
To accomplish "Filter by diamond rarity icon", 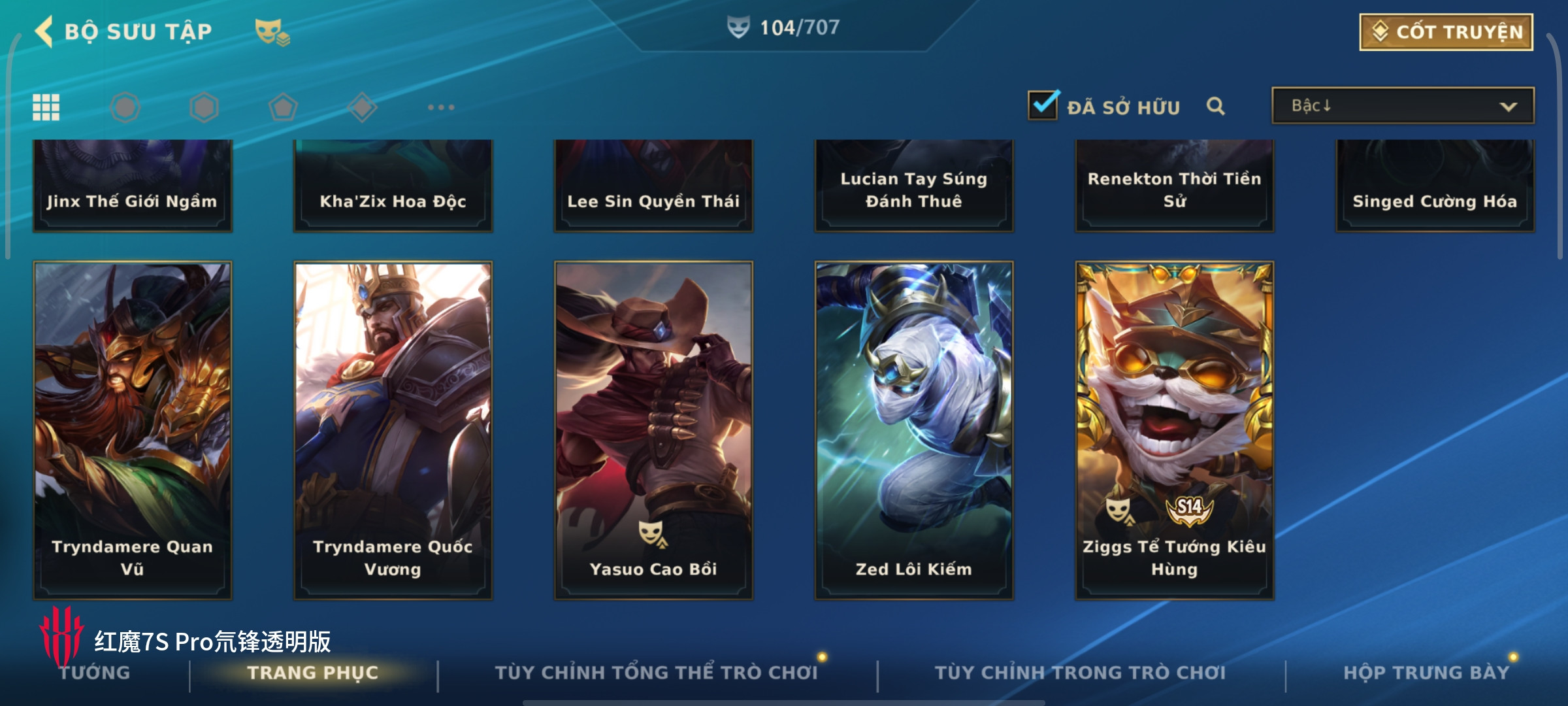I will (363, 107).
